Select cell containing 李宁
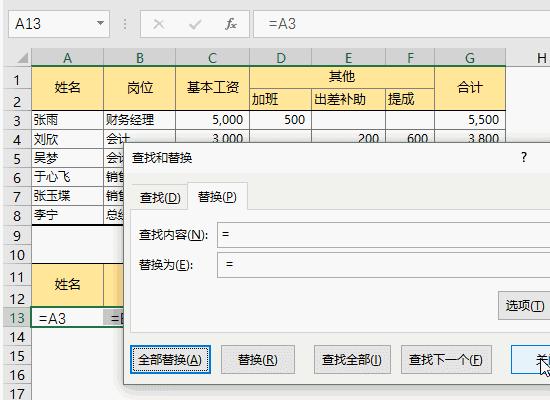550x400 pixels. click(68, 215)
